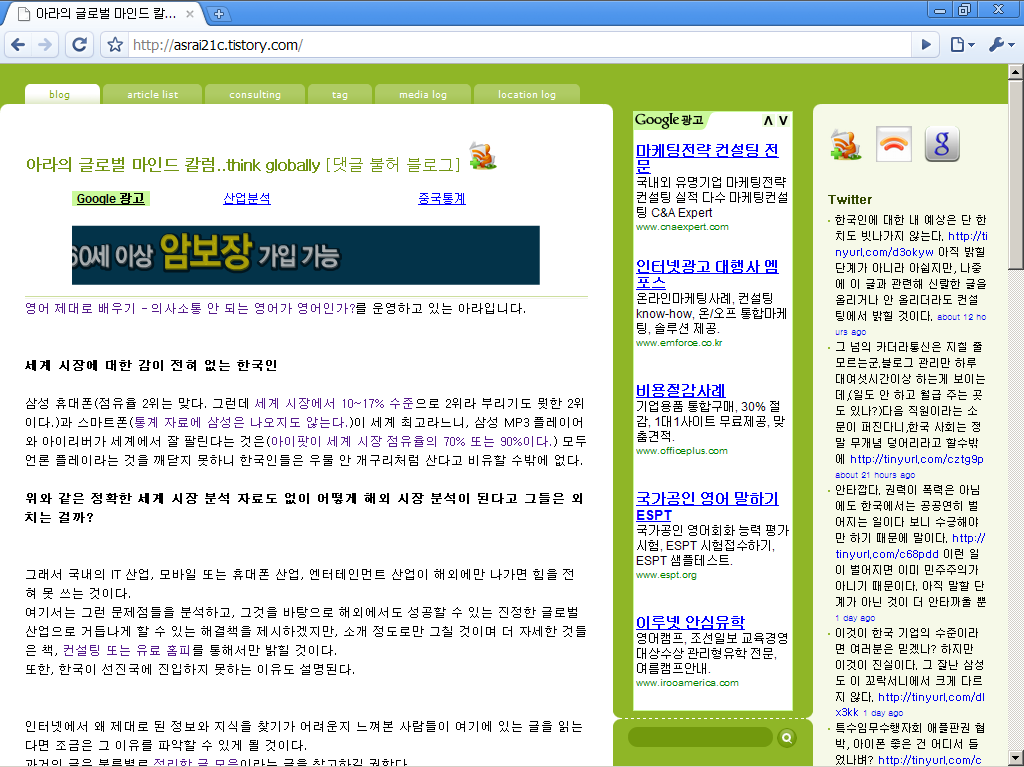
Task: Open the tinyurl.com/dlx3kk Twitter link
Action: click(910, 704)
